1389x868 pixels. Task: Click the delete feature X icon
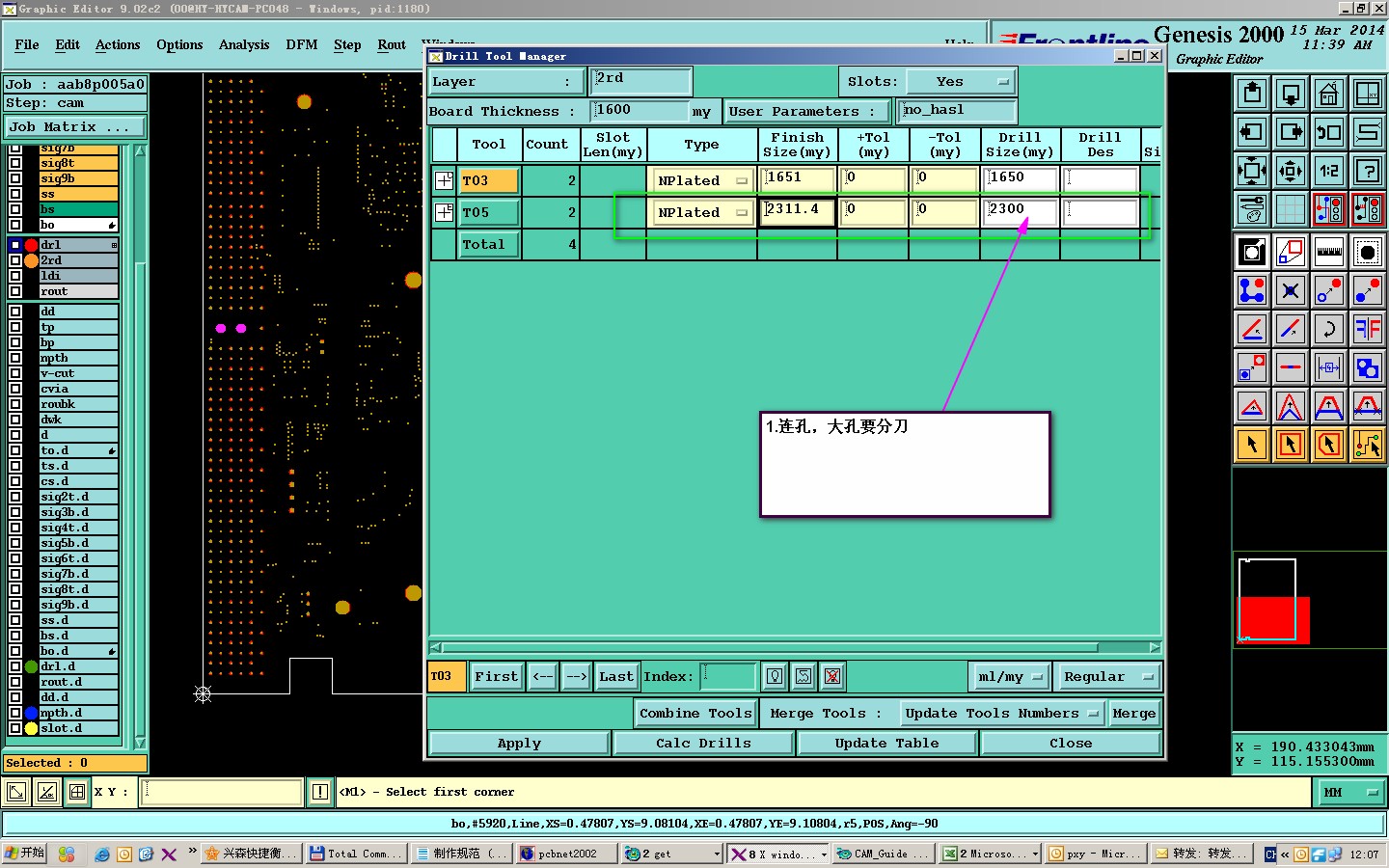(x=1291, y=290)
